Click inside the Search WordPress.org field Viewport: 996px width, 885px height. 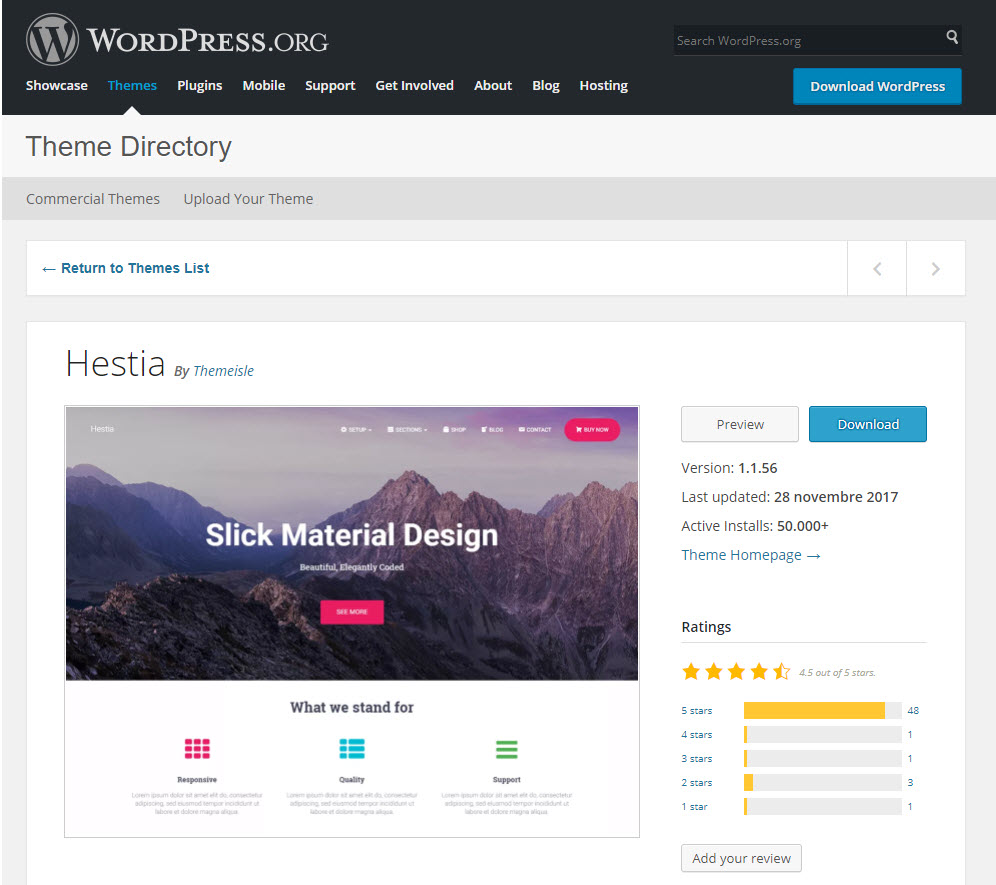pyautogui.click(x=807, y=40)
